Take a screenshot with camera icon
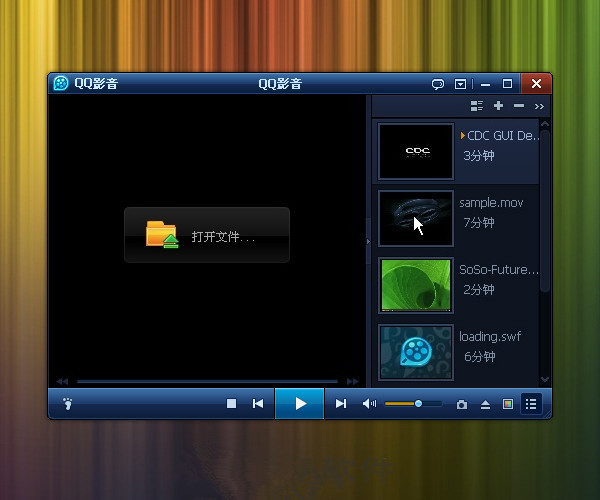Viewport: 600px width, 500px height. point(462,404)
